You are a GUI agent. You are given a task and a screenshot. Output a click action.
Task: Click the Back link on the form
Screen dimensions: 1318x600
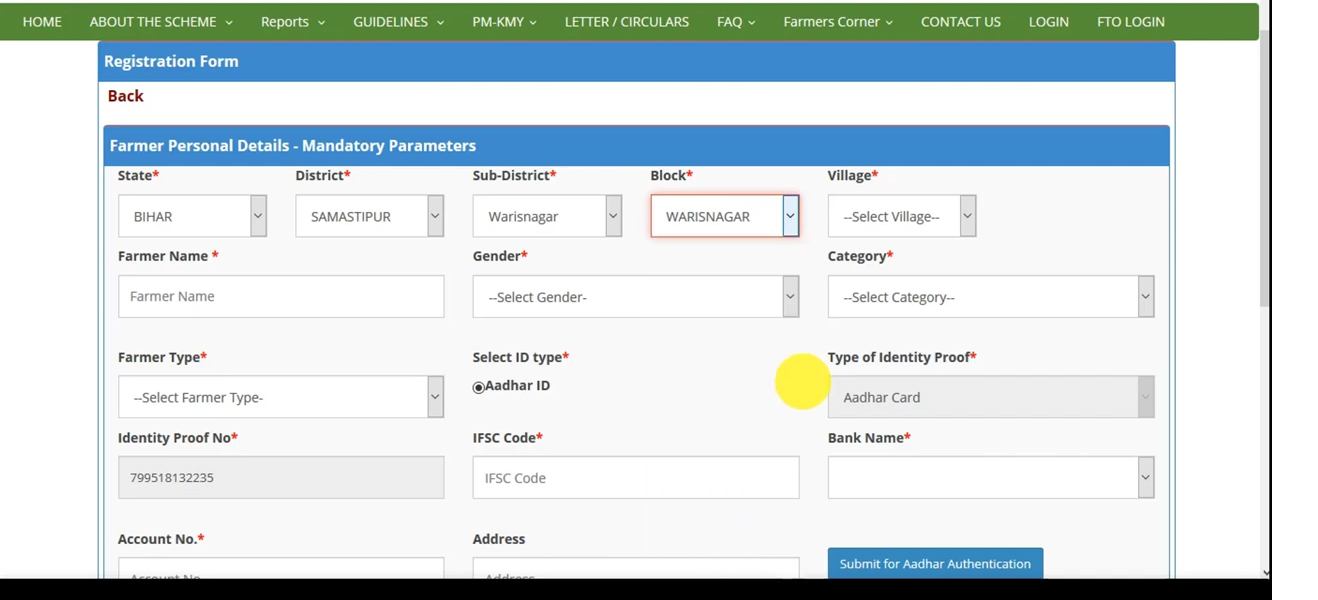point(124,95)
